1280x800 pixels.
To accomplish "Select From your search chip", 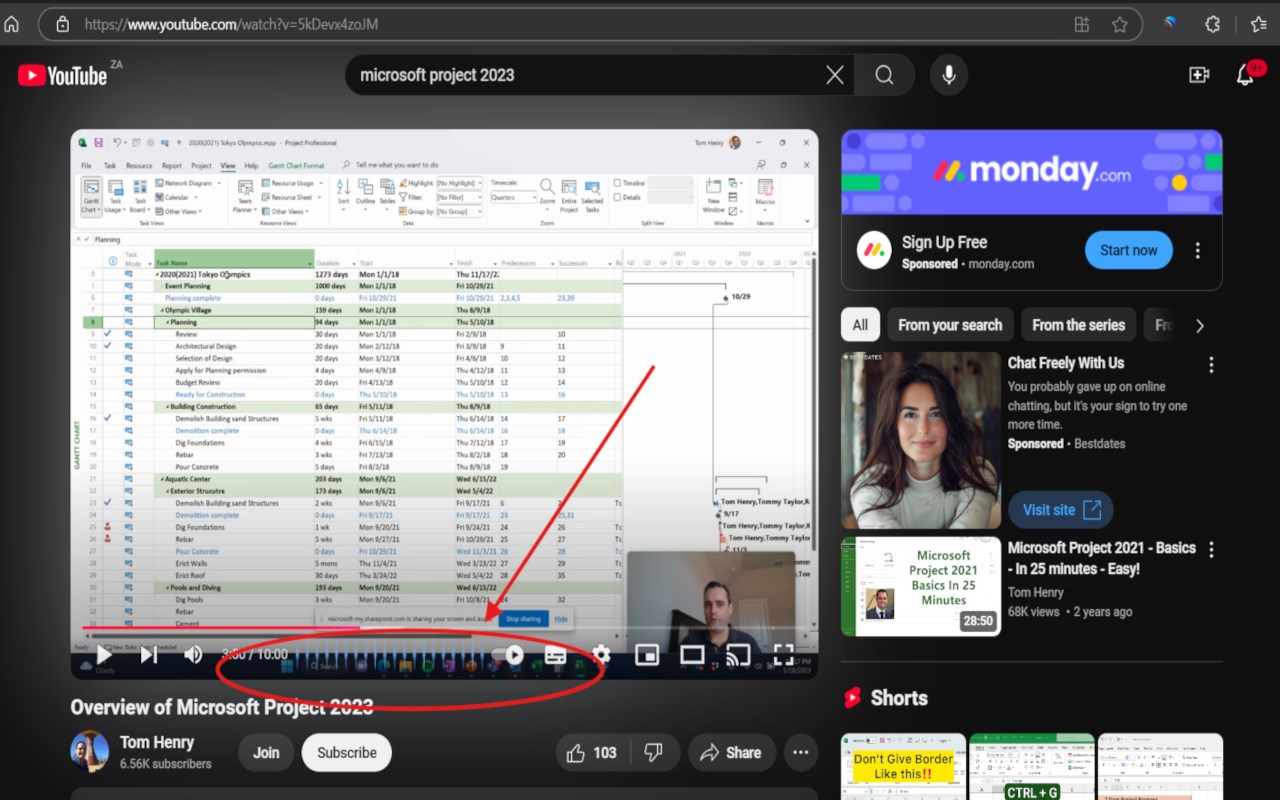I will 950,325.
